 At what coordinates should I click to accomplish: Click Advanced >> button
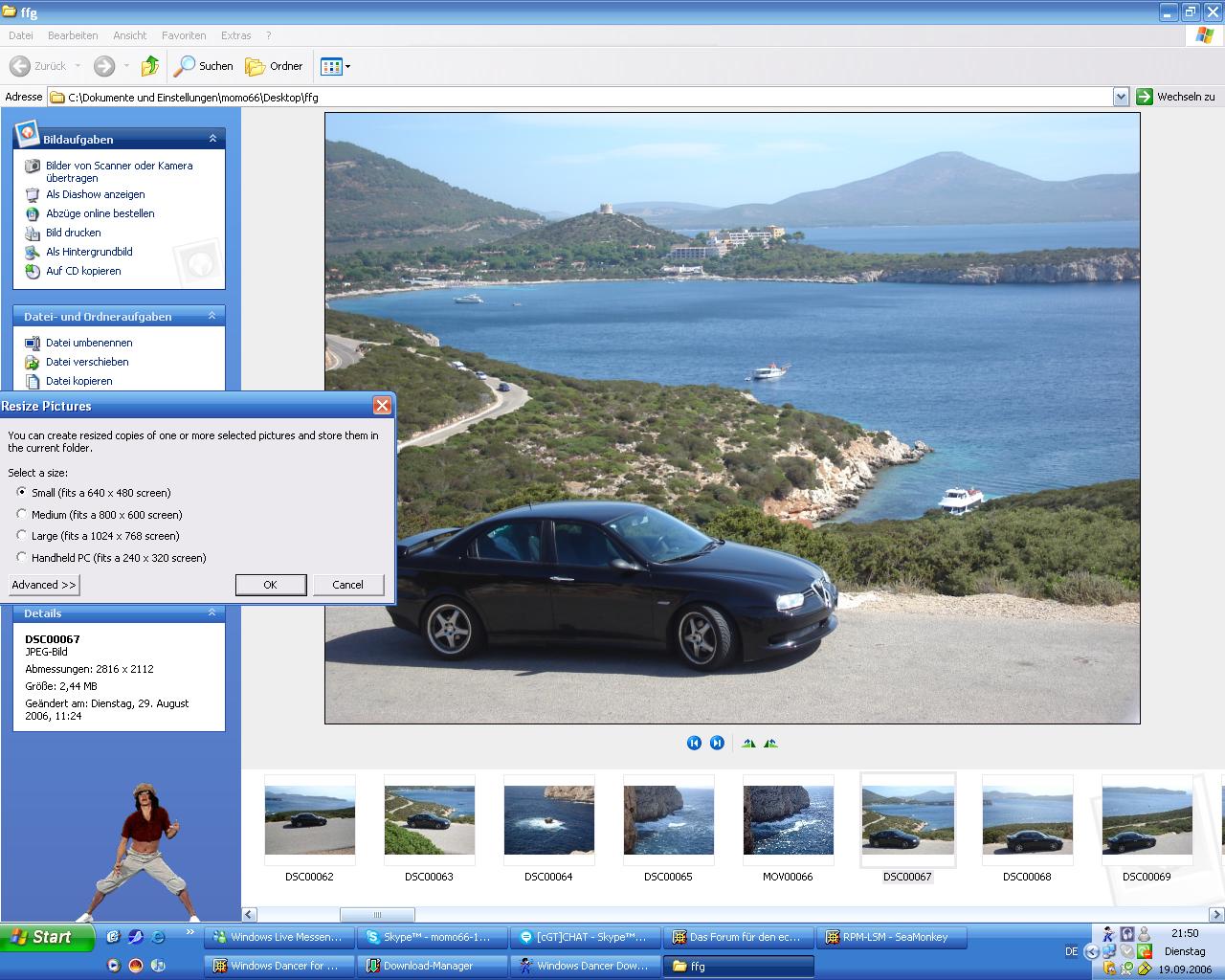(x=44, y=585)
